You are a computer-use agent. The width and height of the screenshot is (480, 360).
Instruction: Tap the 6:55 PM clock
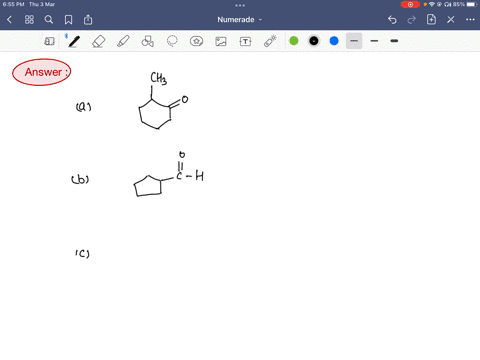coord(13,4)
